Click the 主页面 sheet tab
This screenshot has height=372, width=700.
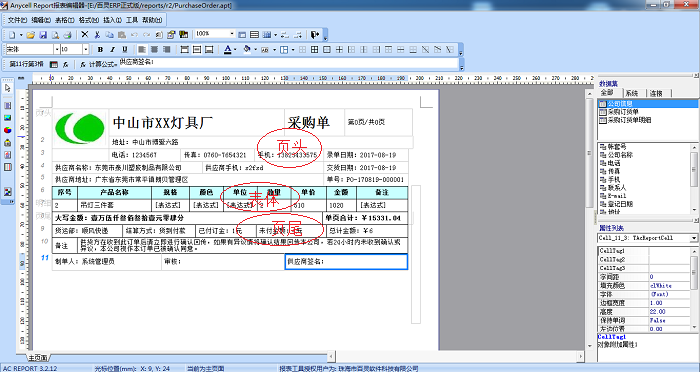(x=38, y=358)
